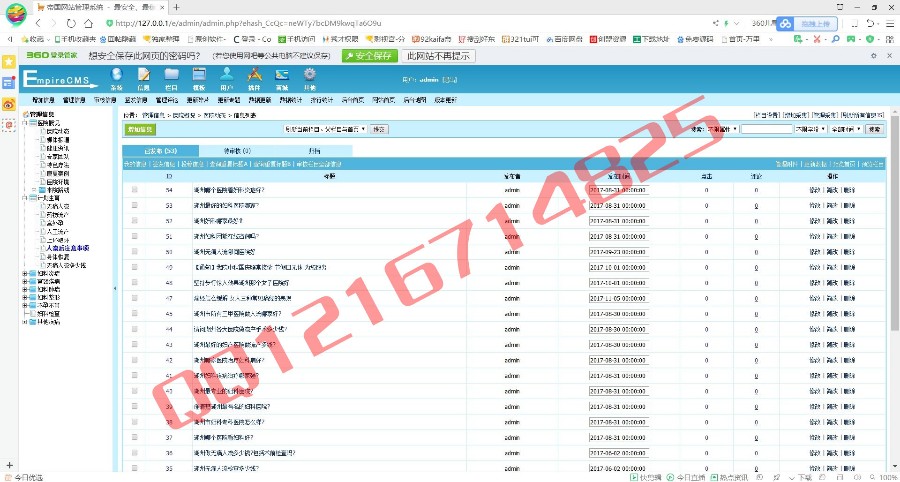Open the browser address bar dropdown arrow

[737, 24]
